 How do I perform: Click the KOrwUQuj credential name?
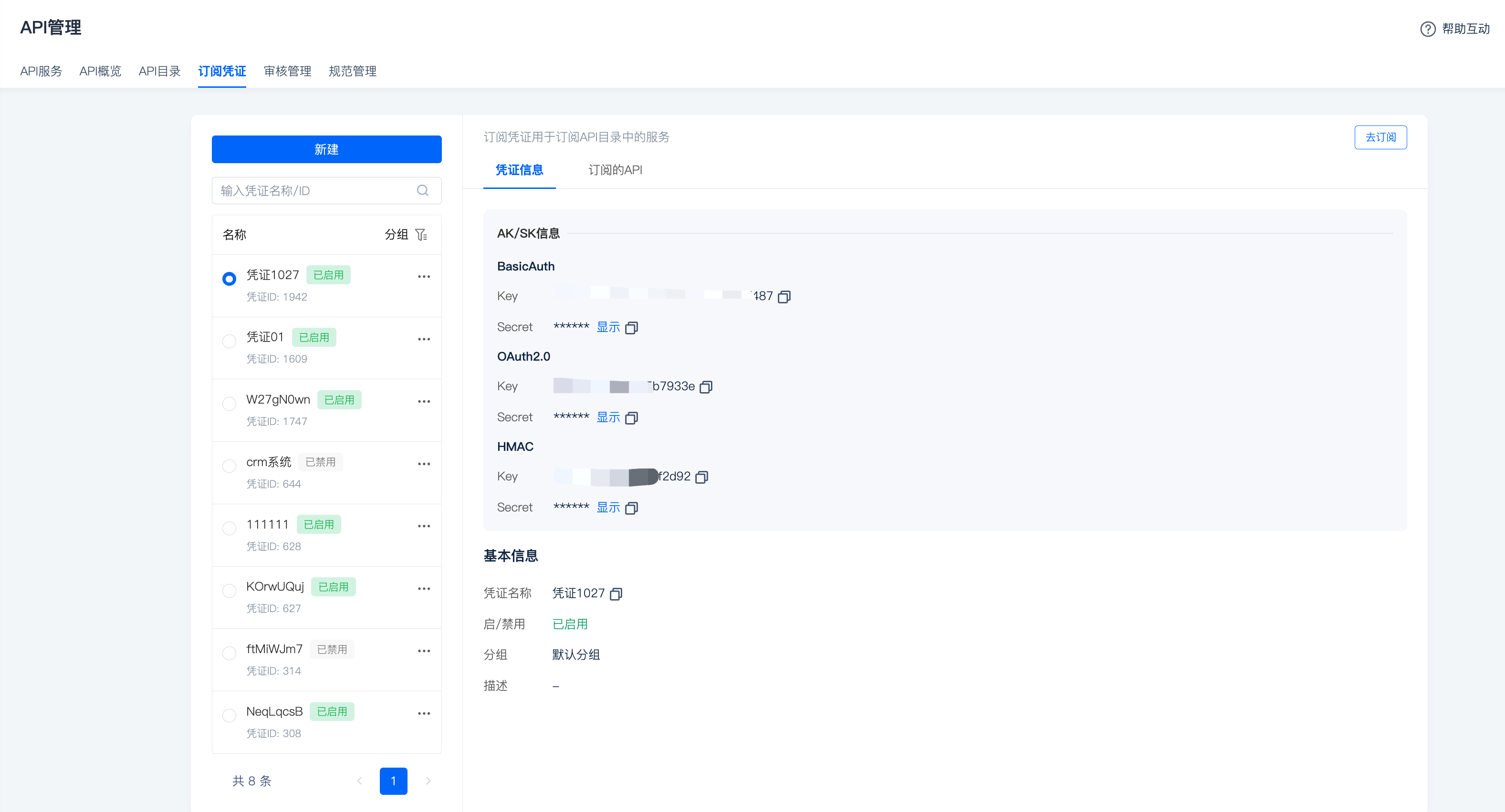275,586
